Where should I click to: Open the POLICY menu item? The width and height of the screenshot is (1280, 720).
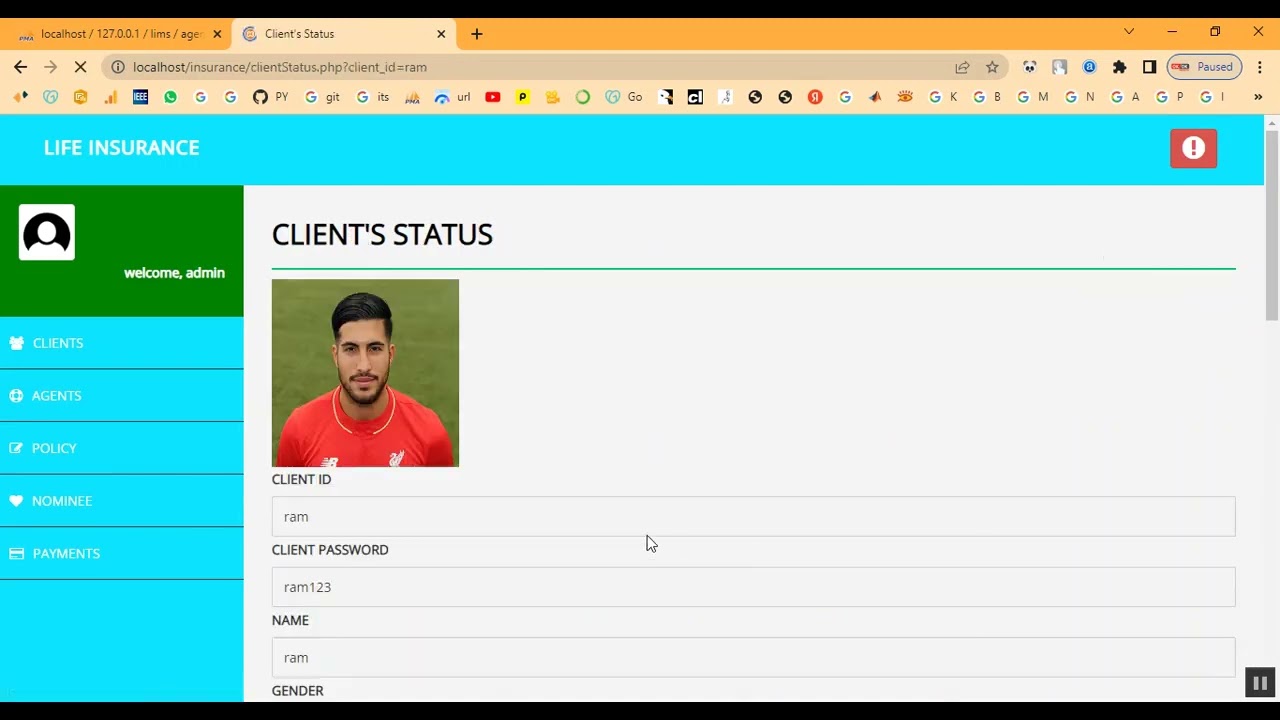[122, 448]
